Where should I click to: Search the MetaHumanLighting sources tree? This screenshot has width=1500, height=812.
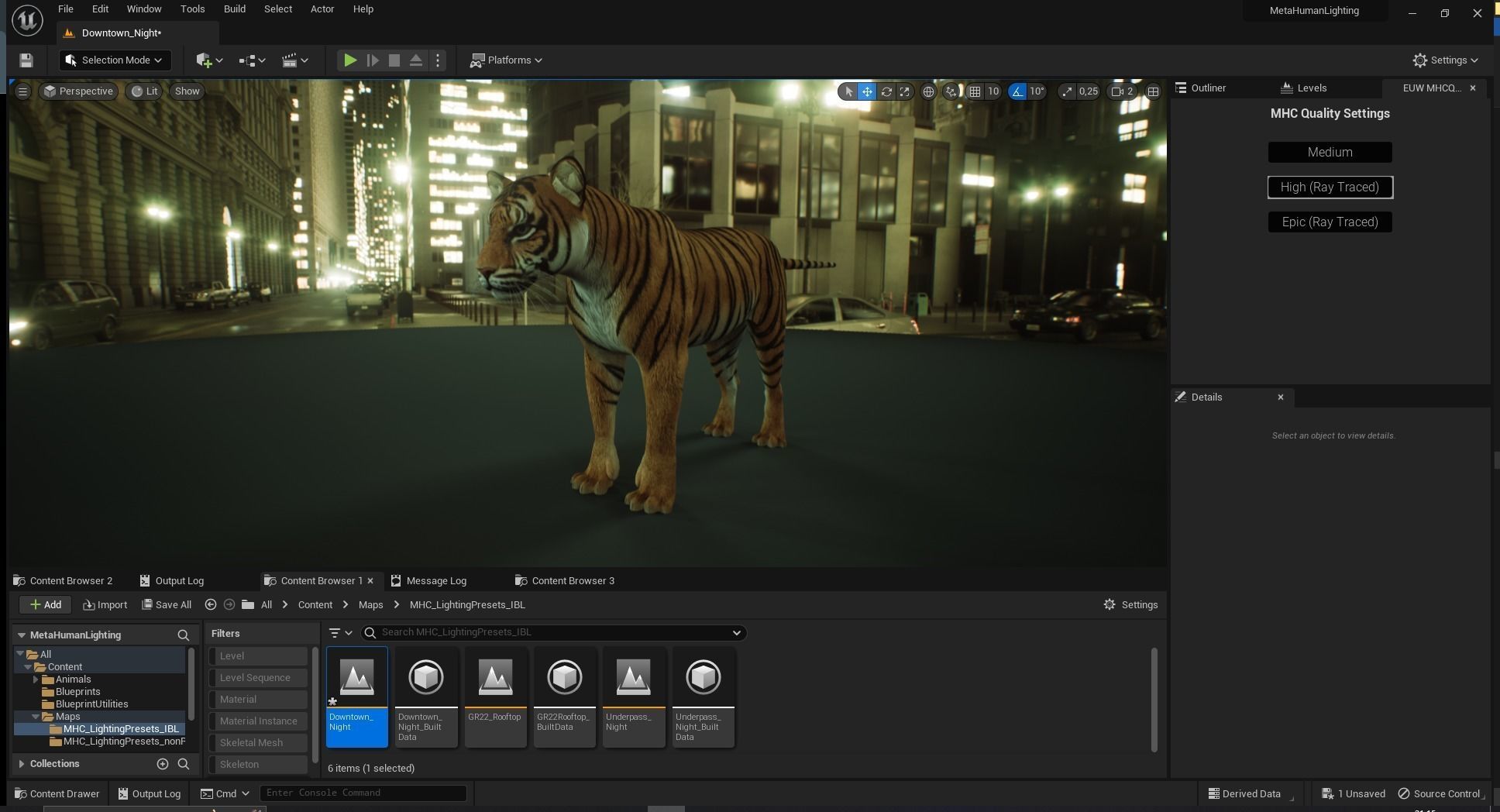coord(184,635)
